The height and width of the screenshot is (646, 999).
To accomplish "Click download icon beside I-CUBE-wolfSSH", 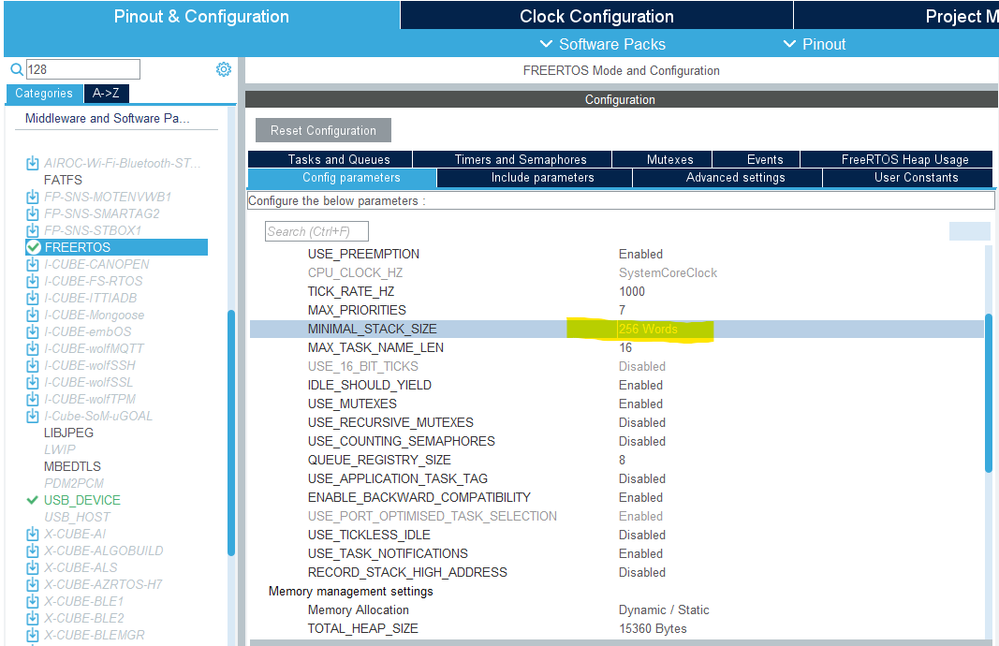I will pyautogui.click(x=32, y=366).
